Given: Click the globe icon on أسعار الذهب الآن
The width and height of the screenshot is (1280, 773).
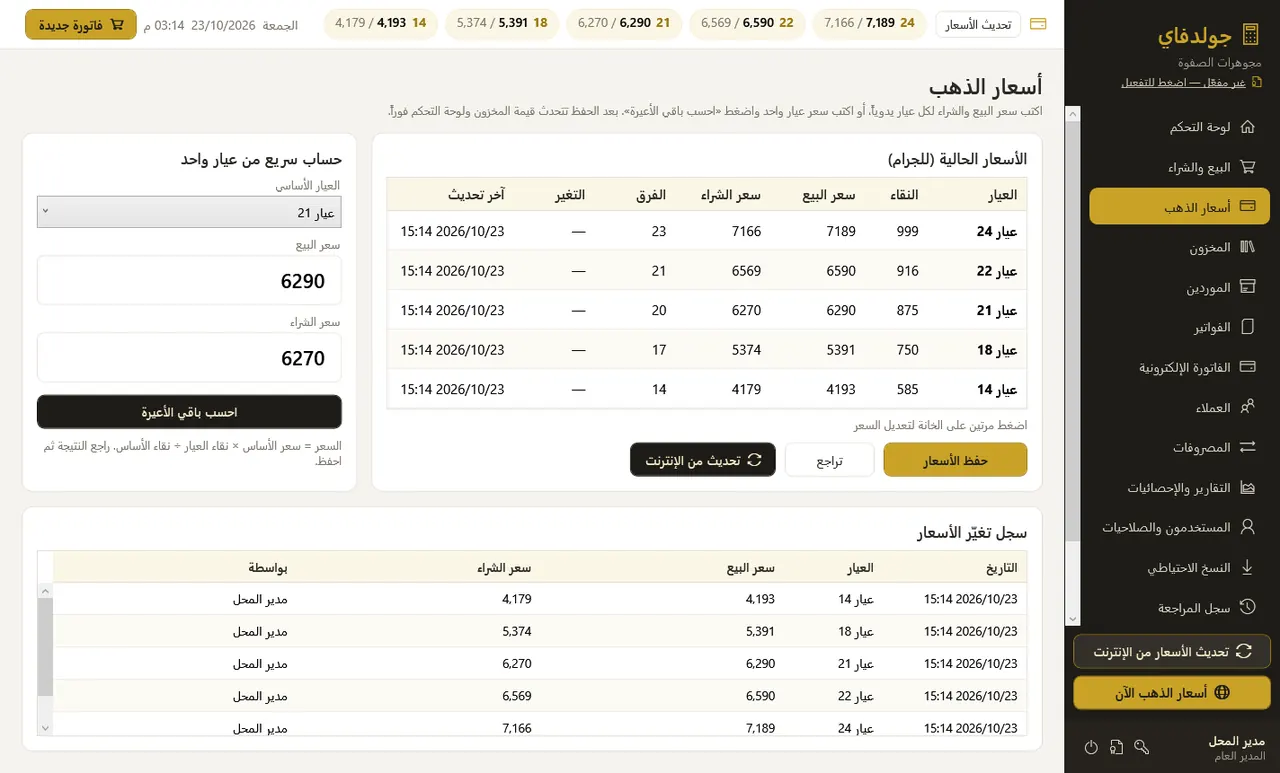Looking at the screenshot, I should [1220, 692].
